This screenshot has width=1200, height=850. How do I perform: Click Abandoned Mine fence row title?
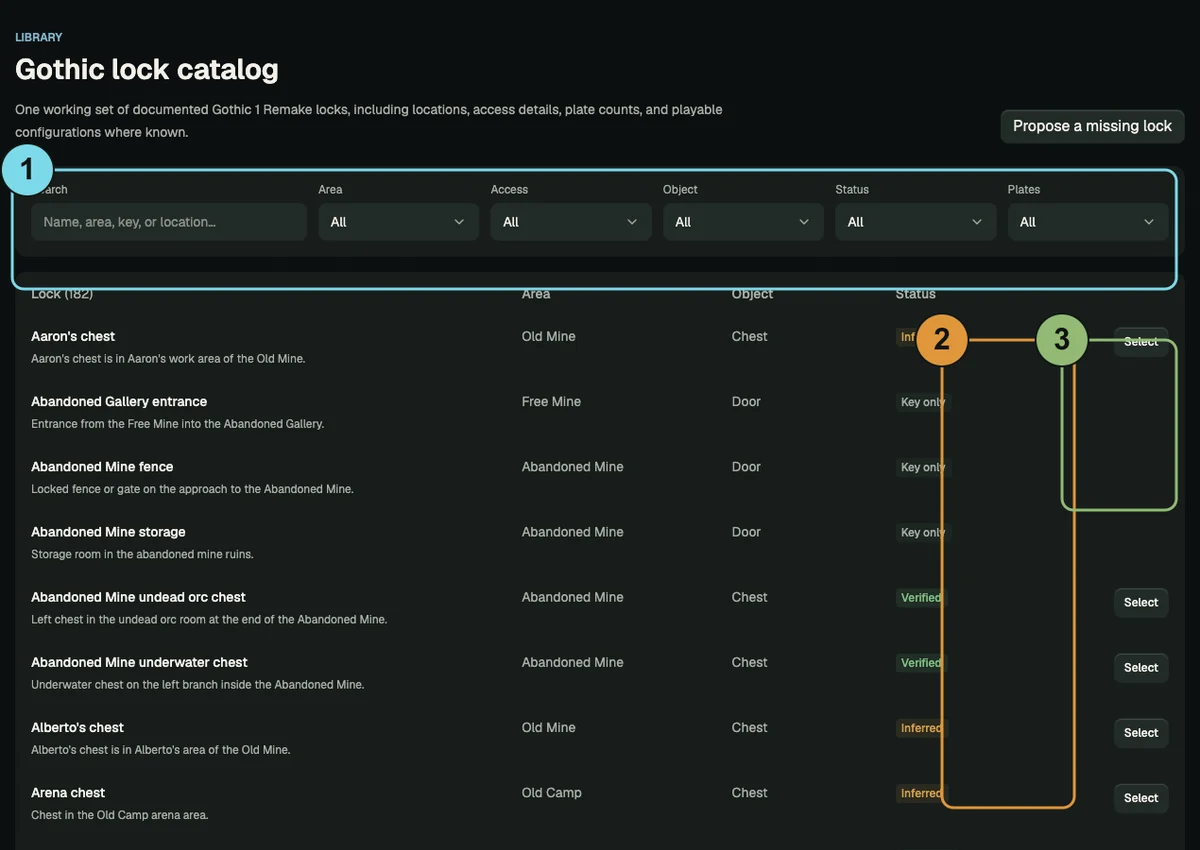point(102,467)
